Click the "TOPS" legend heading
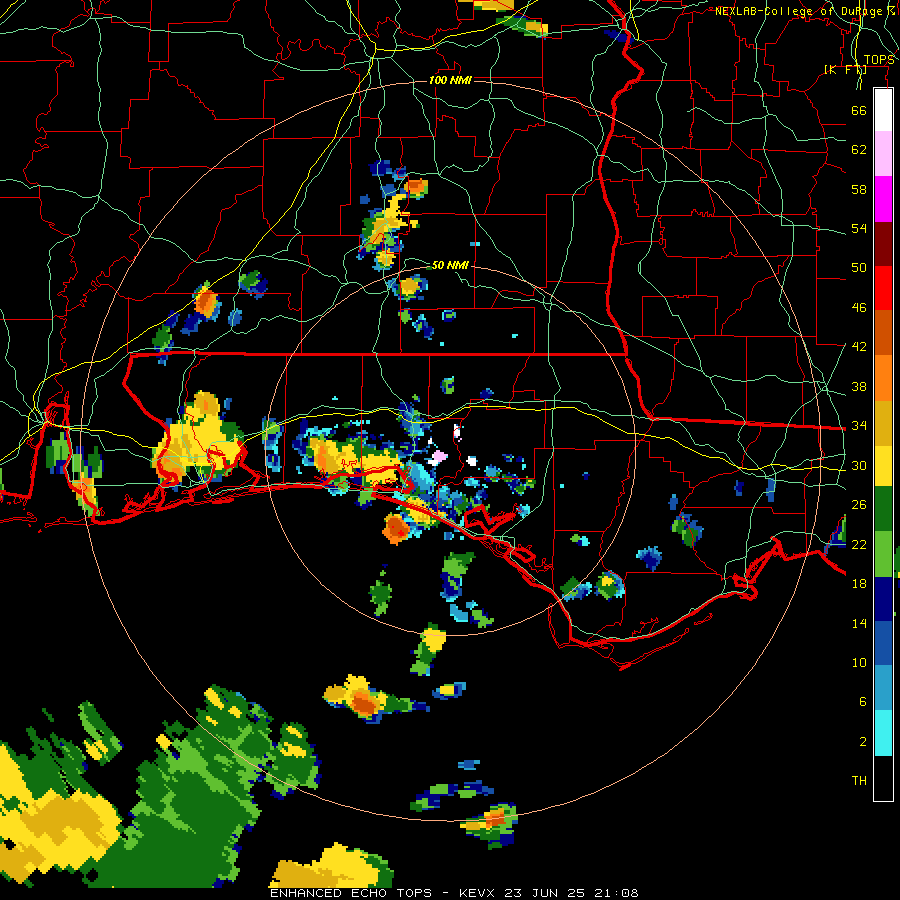The image size is (900, 900). pos(879,60)
